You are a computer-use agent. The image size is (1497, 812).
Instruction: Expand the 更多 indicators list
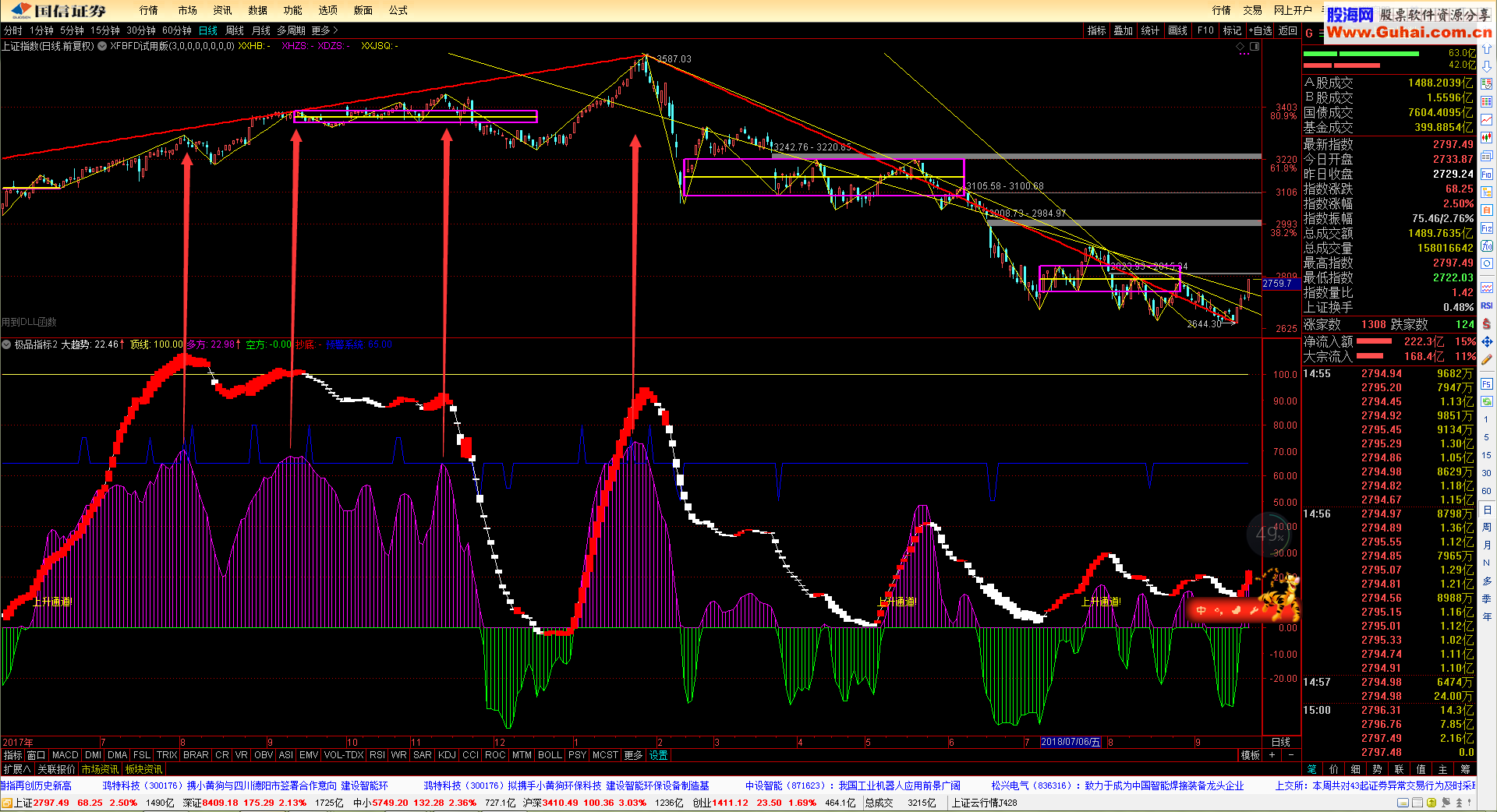pyautogui.click(x=633, y=755)
